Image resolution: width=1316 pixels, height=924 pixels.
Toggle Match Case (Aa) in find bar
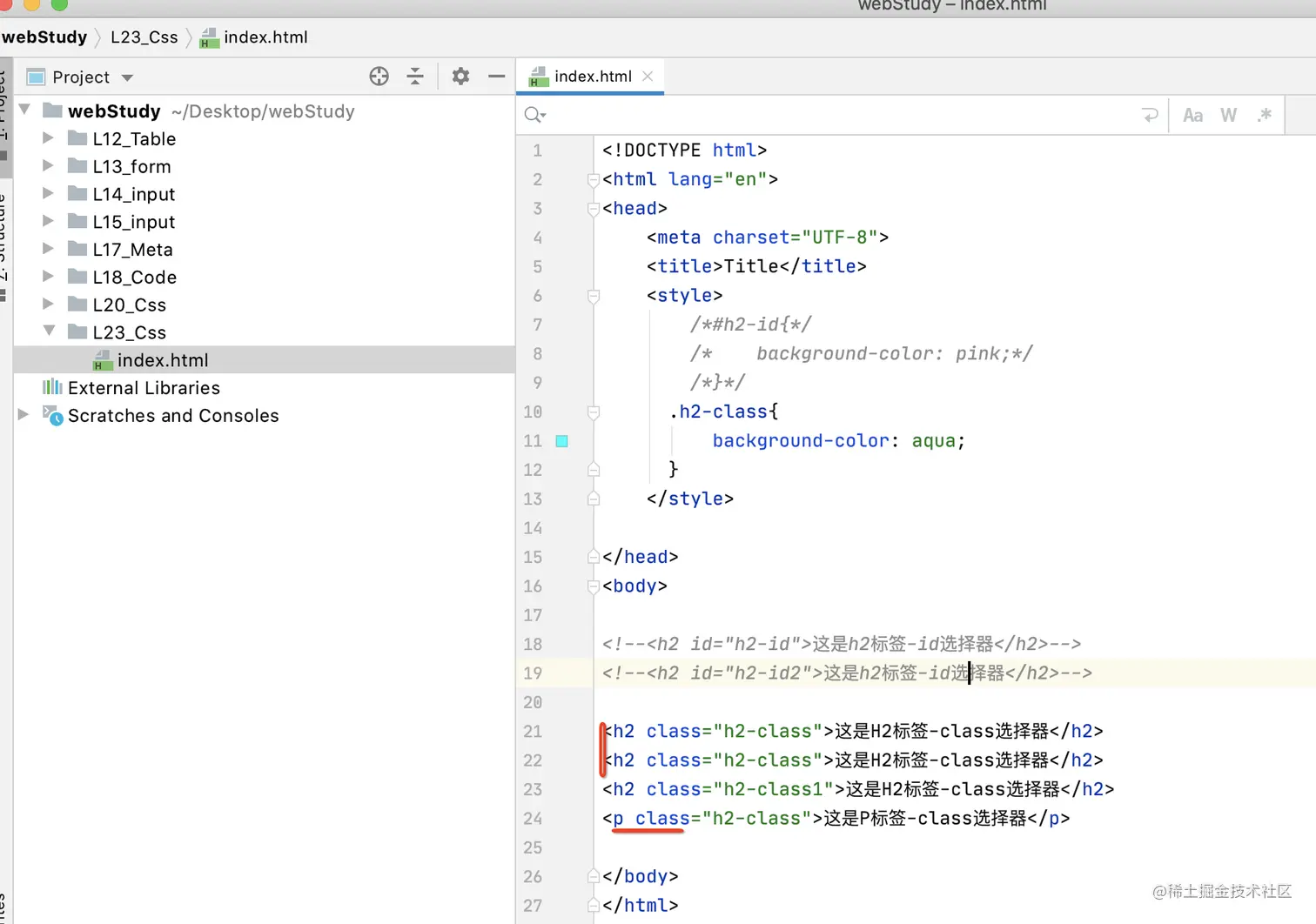[1192, 115]
